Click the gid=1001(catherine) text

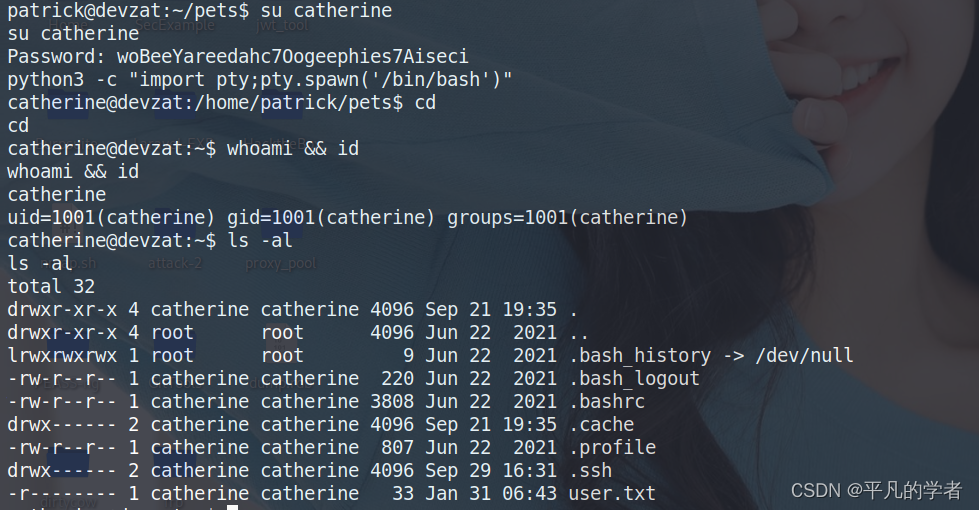point(331,218)
